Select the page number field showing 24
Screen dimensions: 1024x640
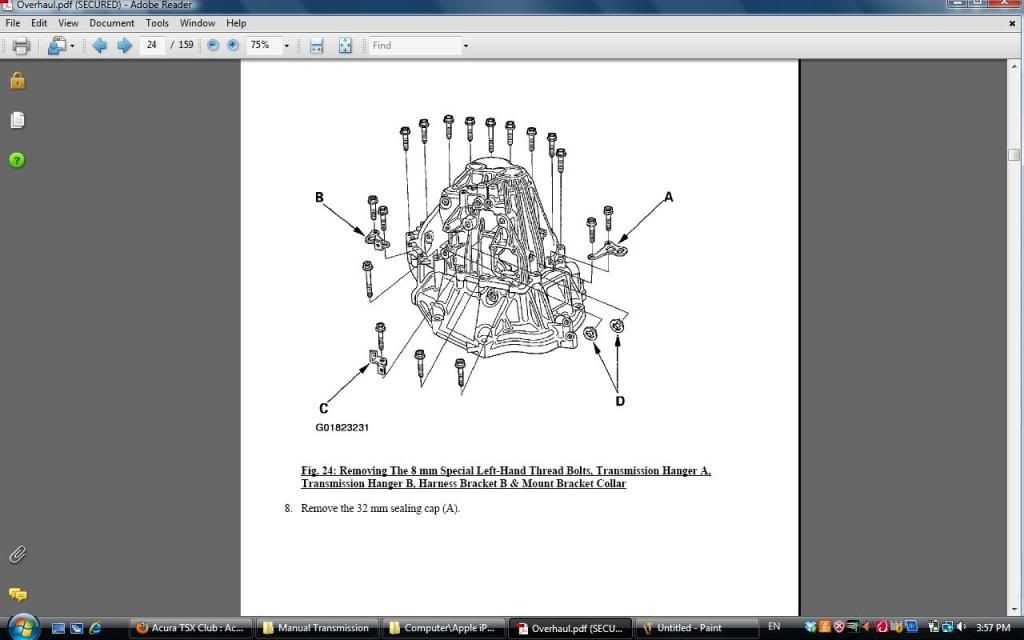(x=152, y=45)
